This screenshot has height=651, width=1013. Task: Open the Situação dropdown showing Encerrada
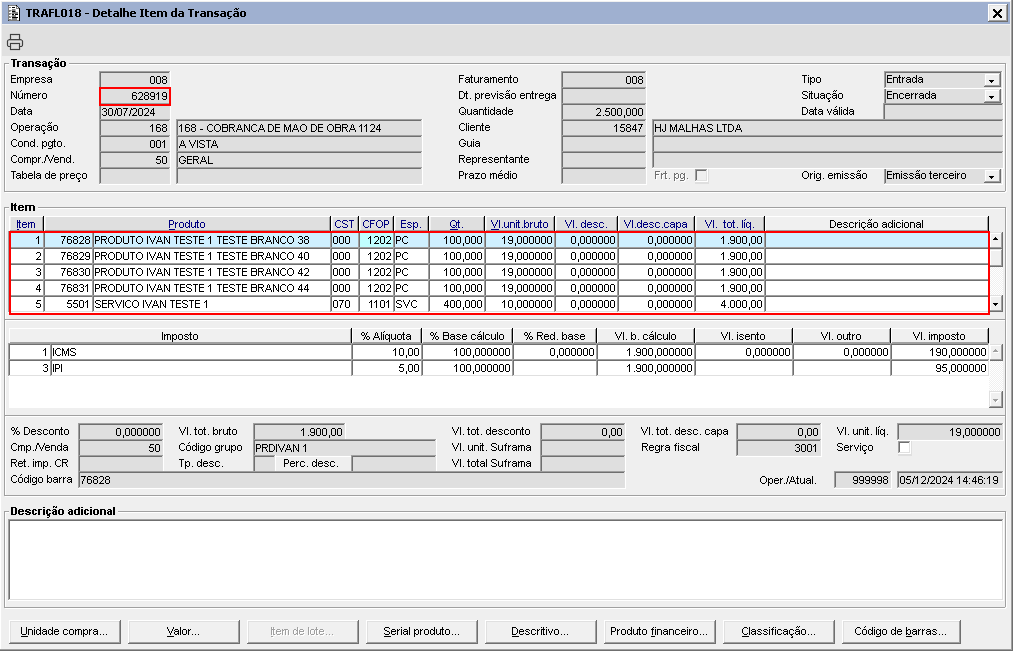click(x=992, y=96)
